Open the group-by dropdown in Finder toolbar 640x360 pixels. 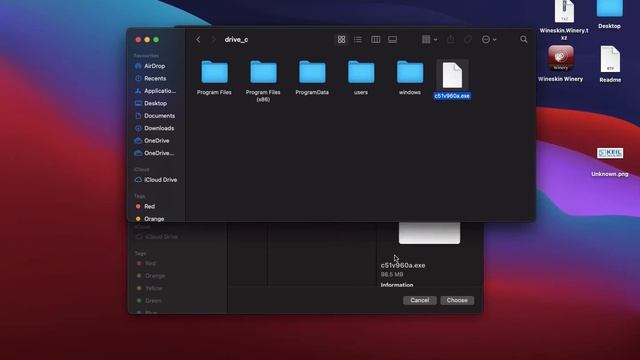tap(429, 40)
